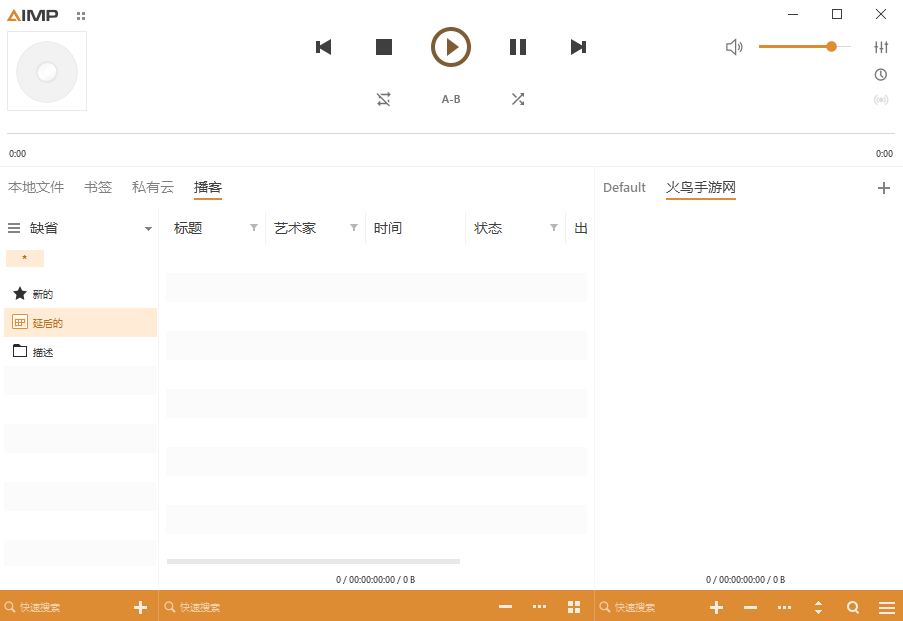903x621 pixels.
Task: Open the scheduler clock icon
Action: point(881,74)
